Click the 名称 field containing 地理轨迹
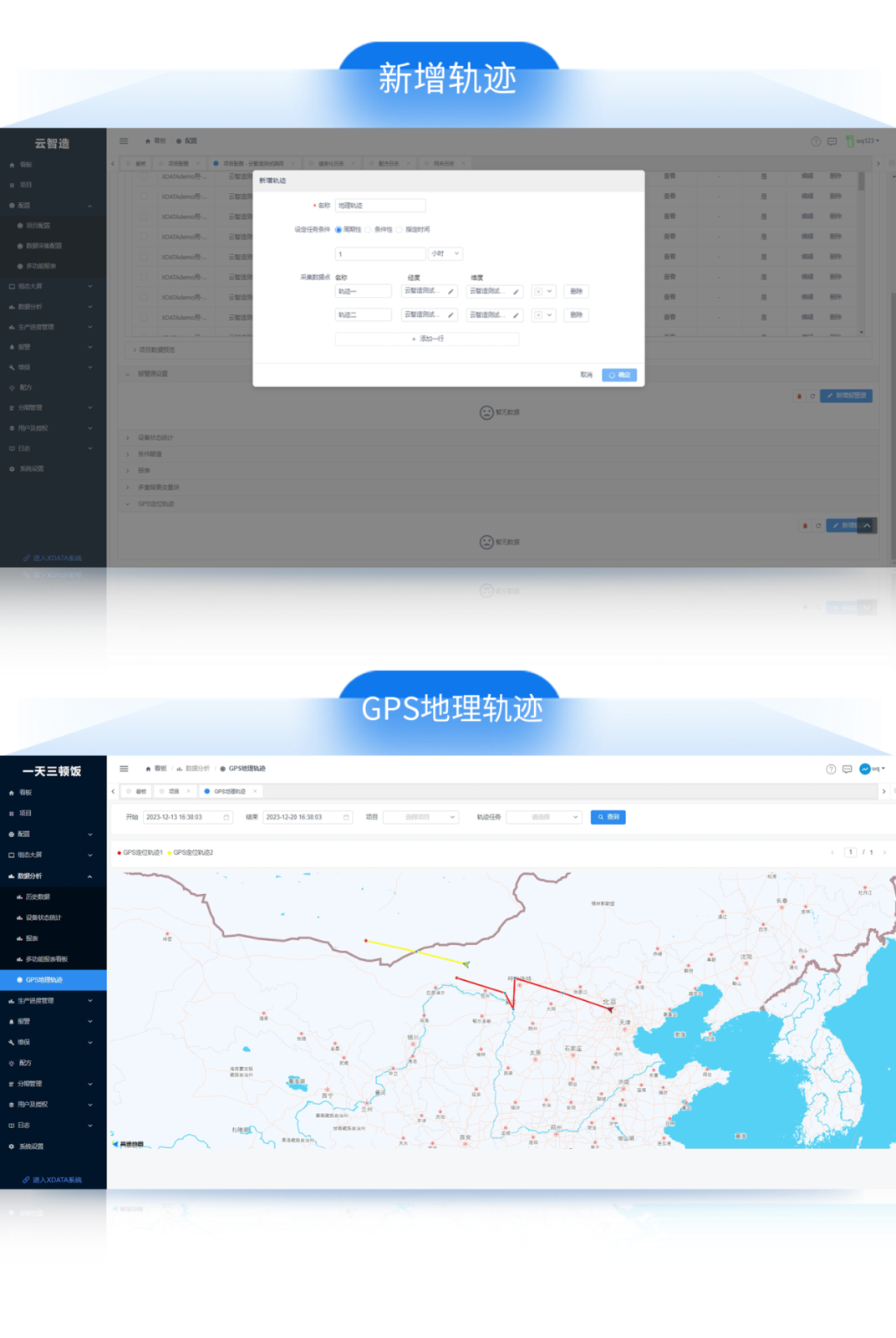Image resolution: width=896 pixels, height=1338 pixels. click(x=380, y=205)
